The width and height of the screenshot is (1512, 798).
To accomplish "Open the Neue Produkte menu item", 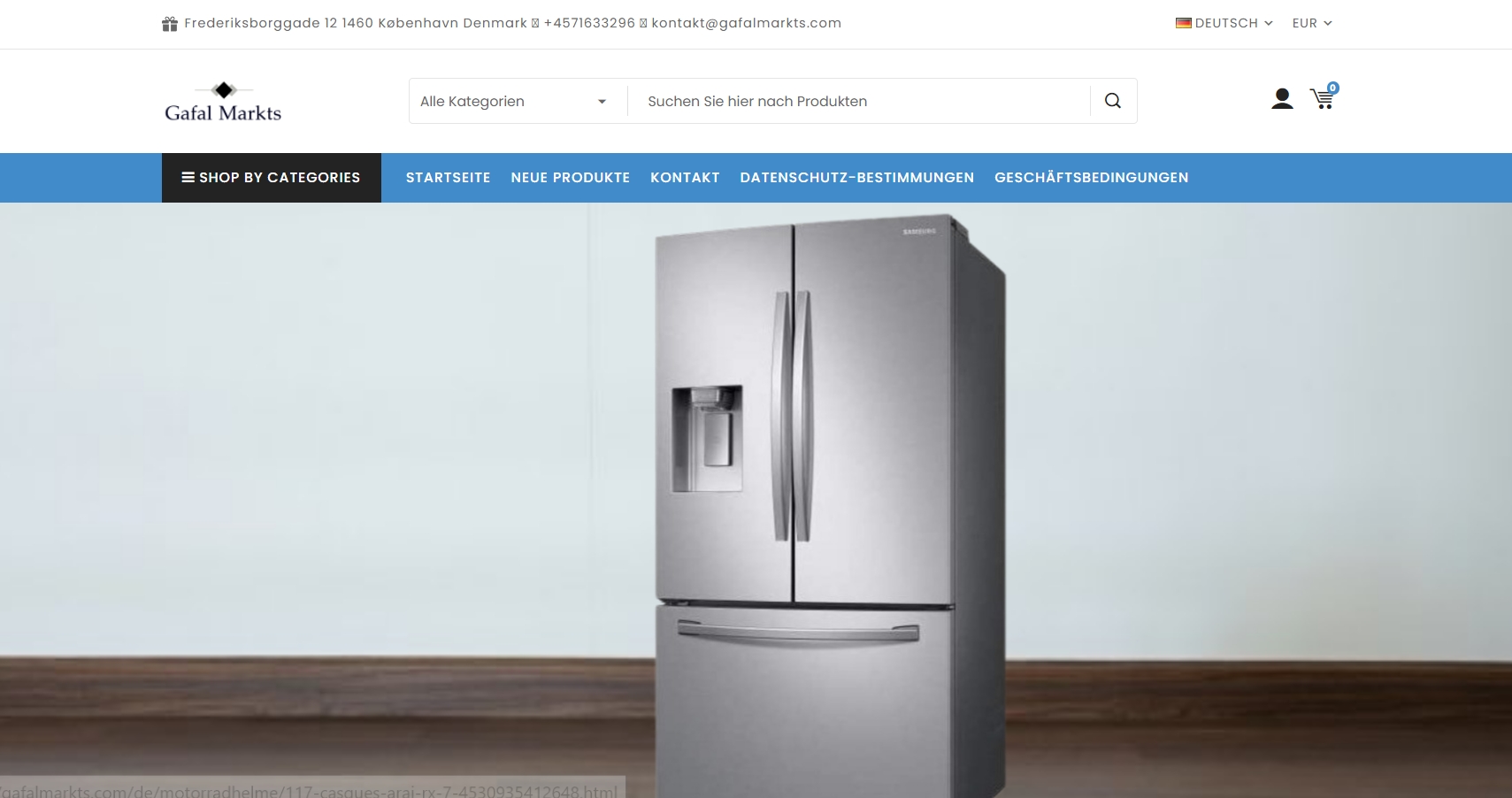I will [x=571, y=178].
